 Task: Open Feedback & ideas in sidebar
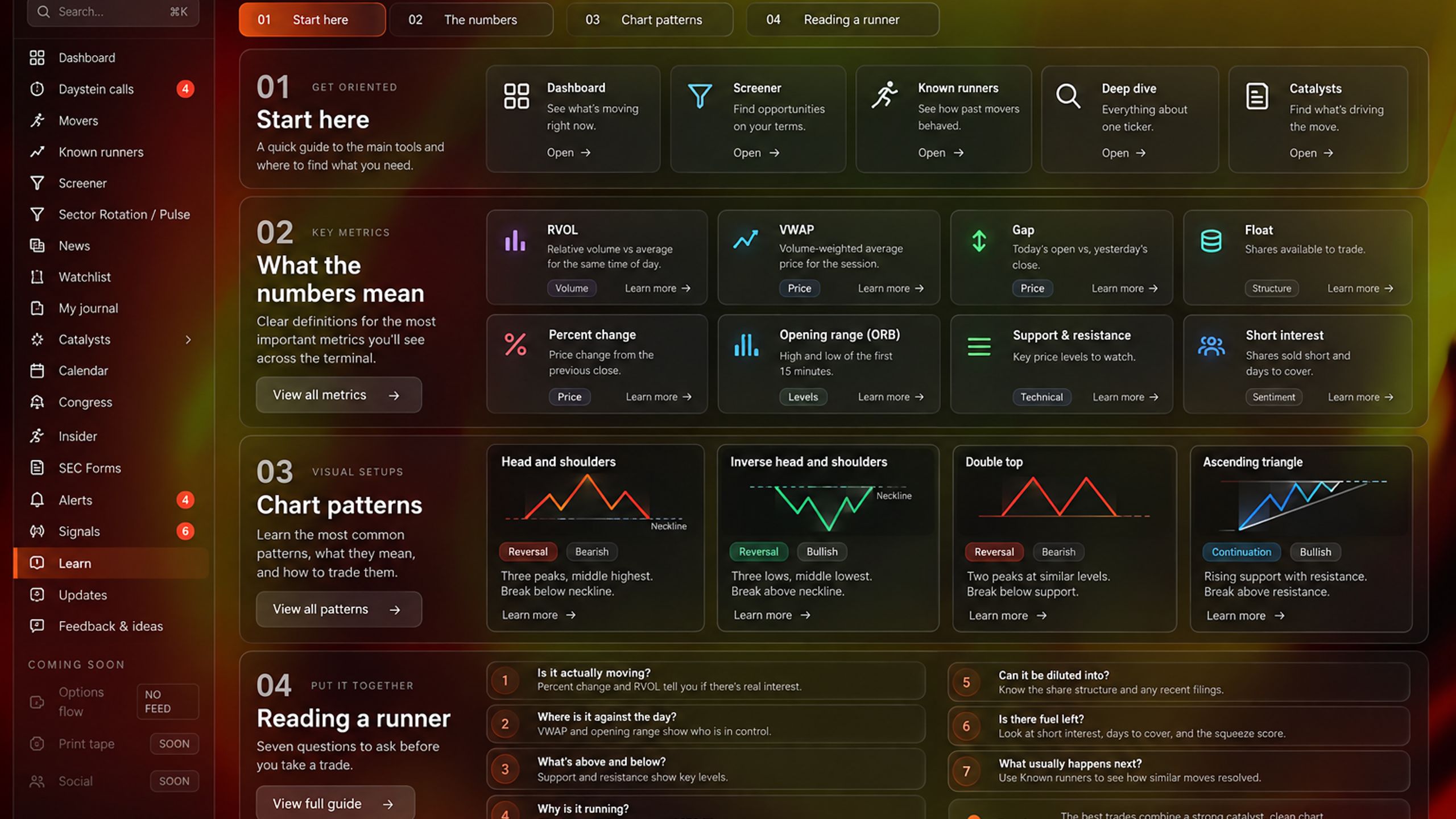(x=111, y=626)
